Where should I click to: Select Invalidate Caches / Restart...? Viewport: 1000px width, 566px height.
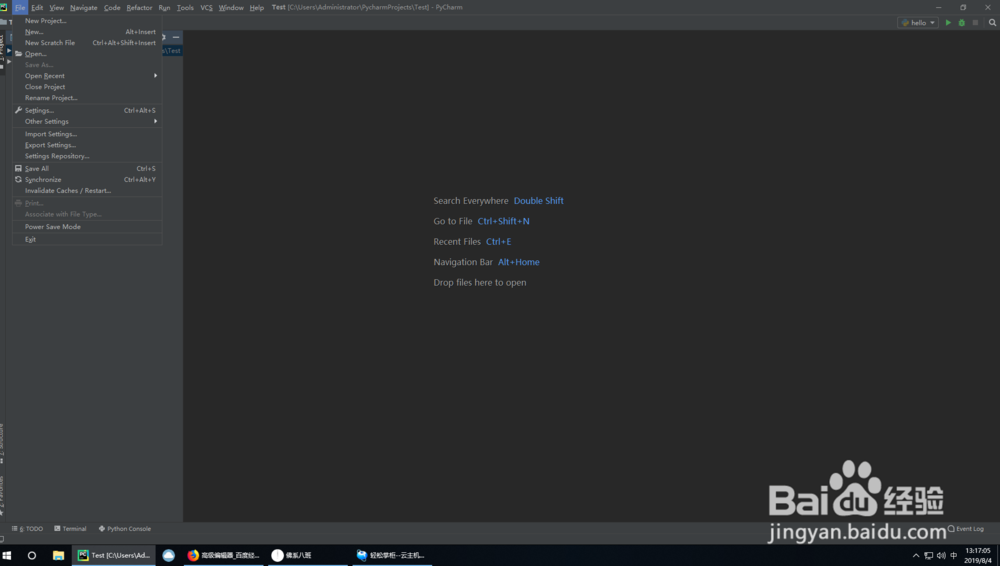(x=87, y=191)
